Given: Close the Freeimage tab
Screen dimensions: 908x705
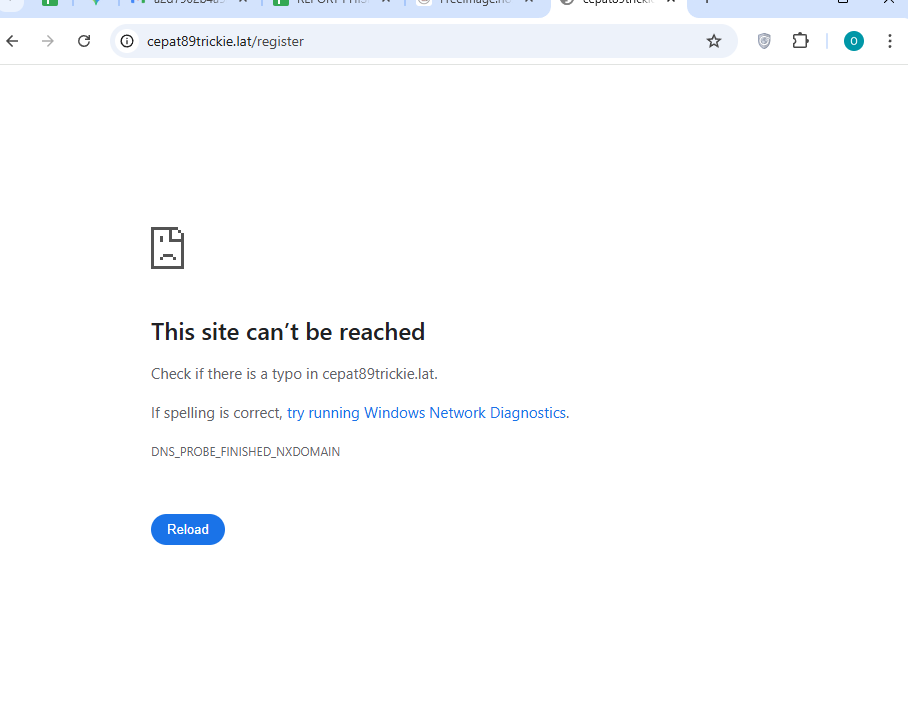Looking at the screenshot, I should [x=529, y=2].
